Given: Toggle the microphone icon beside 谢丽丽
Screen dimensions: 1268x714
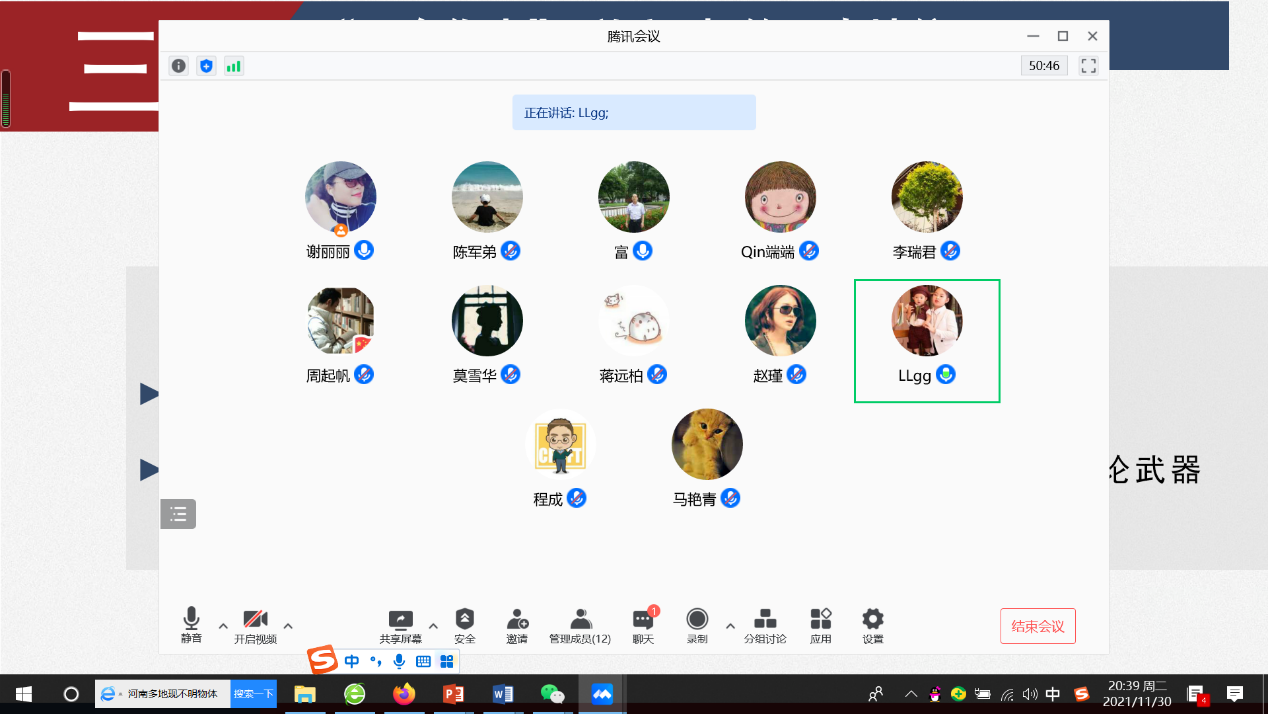Looking at the screenshot, I should pyautogui.click(x=365, y=250).
